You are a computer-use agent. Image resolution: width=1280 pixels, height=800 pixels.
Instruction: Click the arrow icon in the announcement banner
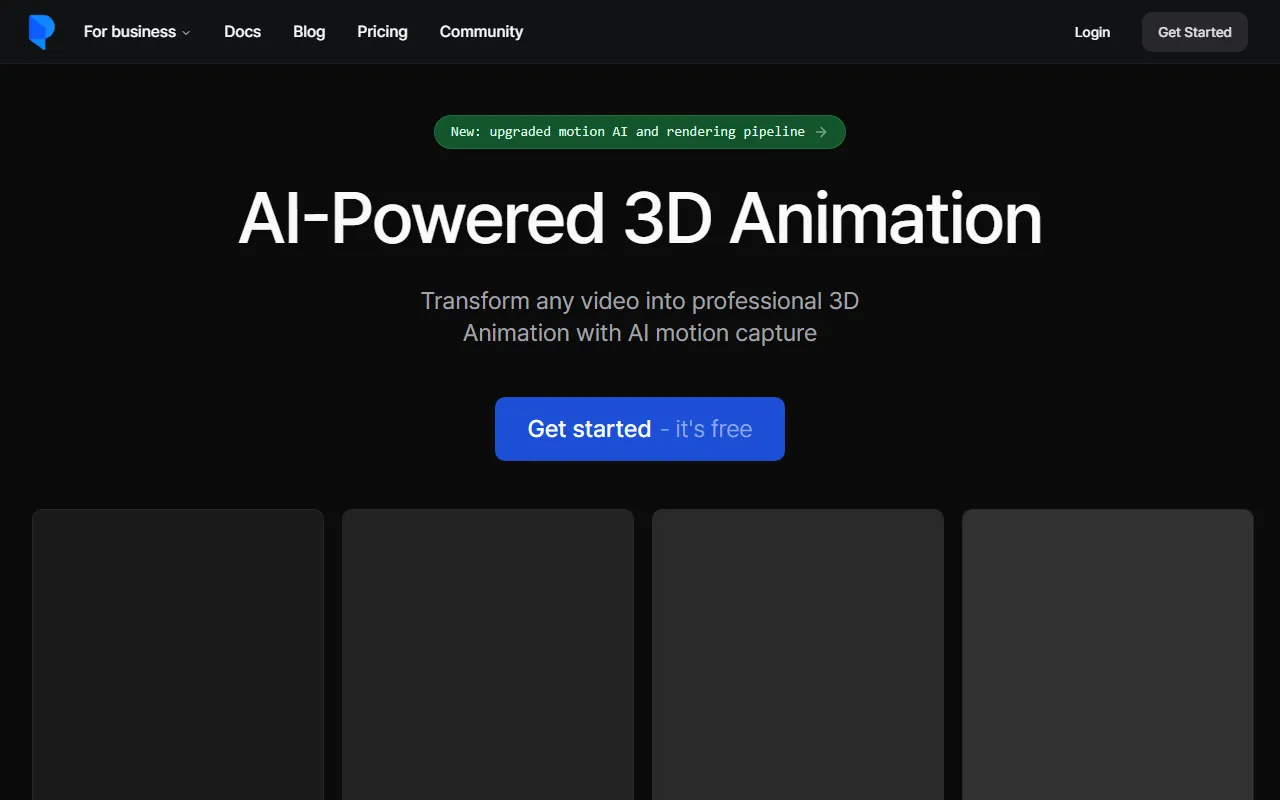(x=821, y=132)
